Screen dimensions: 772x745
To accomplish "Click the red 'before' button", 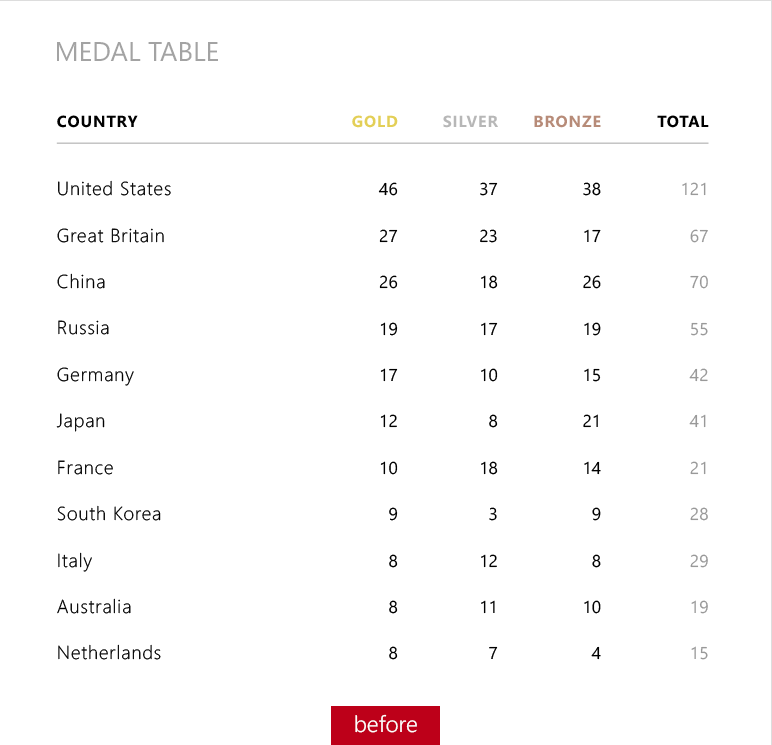I will click(385, 725).
